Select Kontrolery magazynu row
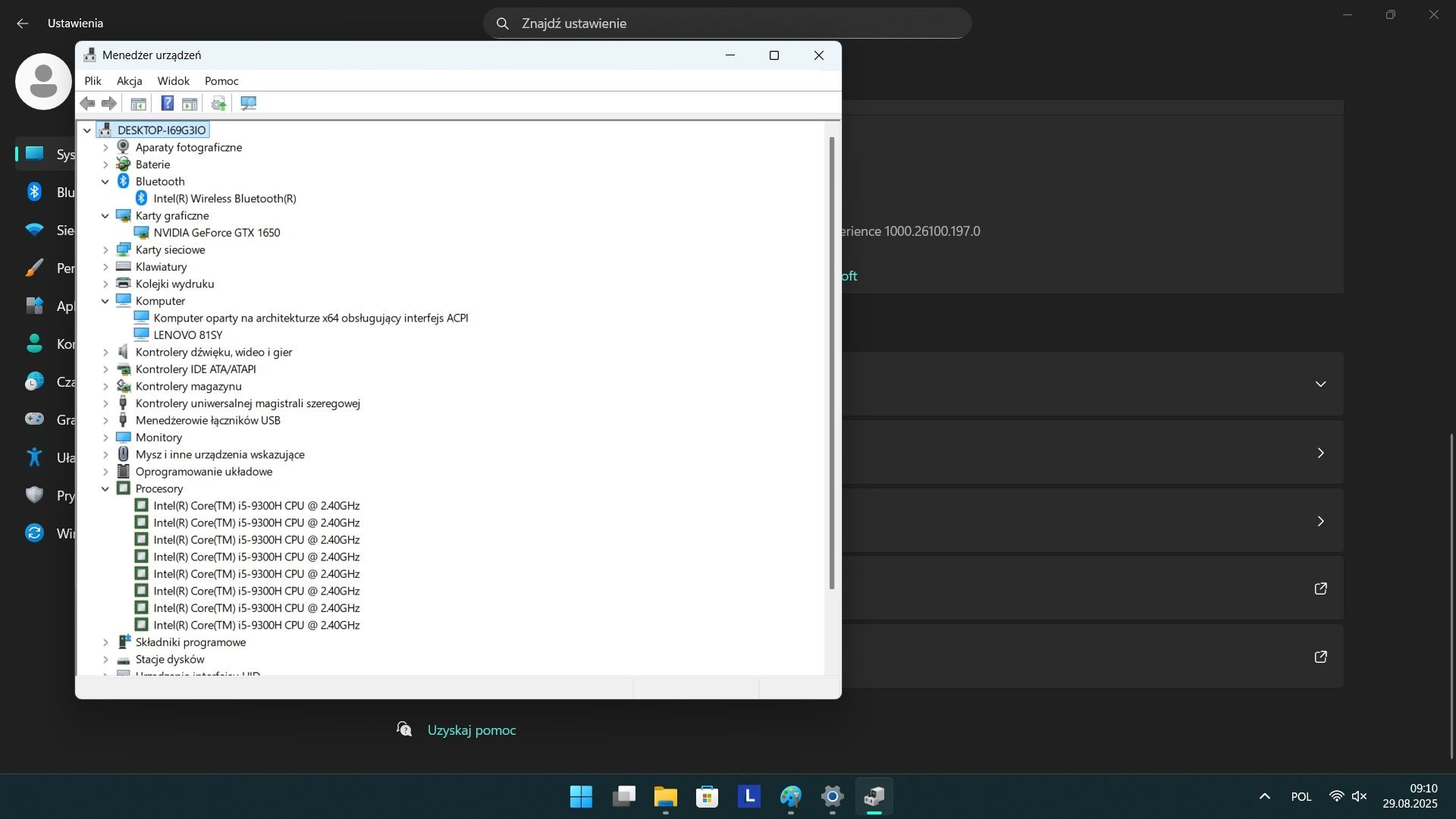The height and width of the screenshot is (819, 1456). click(x=188, y=386)
